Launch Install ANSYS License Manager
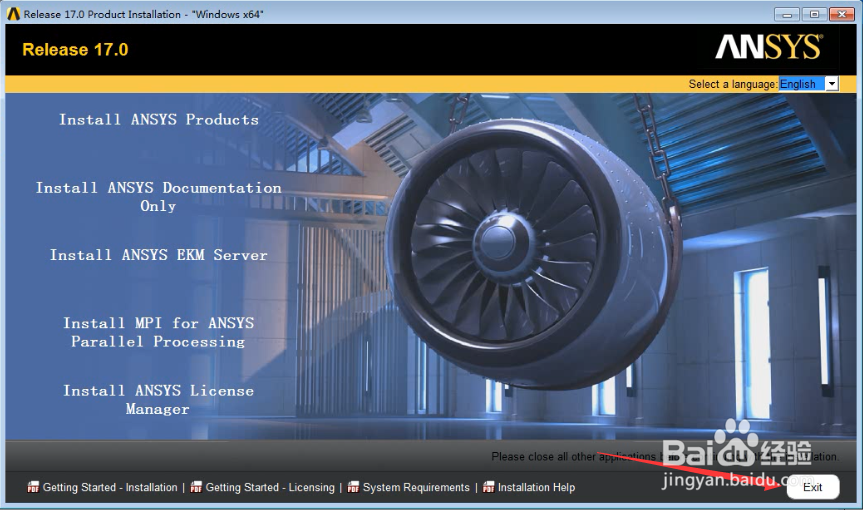The height and width of the screenshot is (510, 863). [x=159, y=400]
